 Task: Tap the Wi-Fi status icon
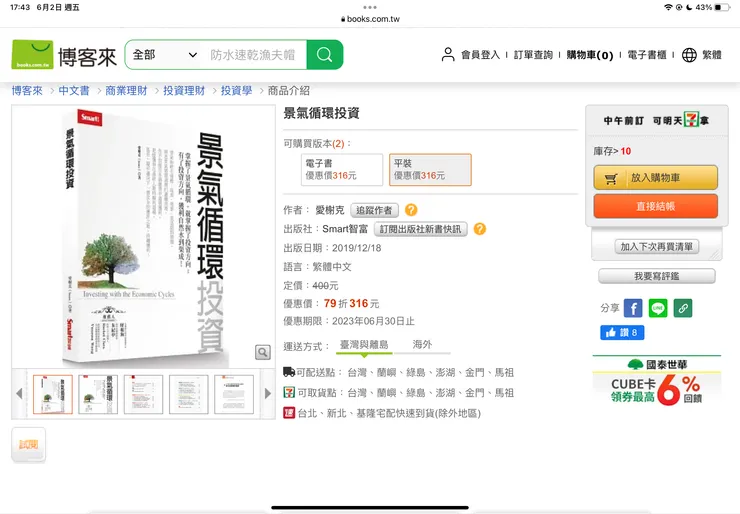(668, 7)
